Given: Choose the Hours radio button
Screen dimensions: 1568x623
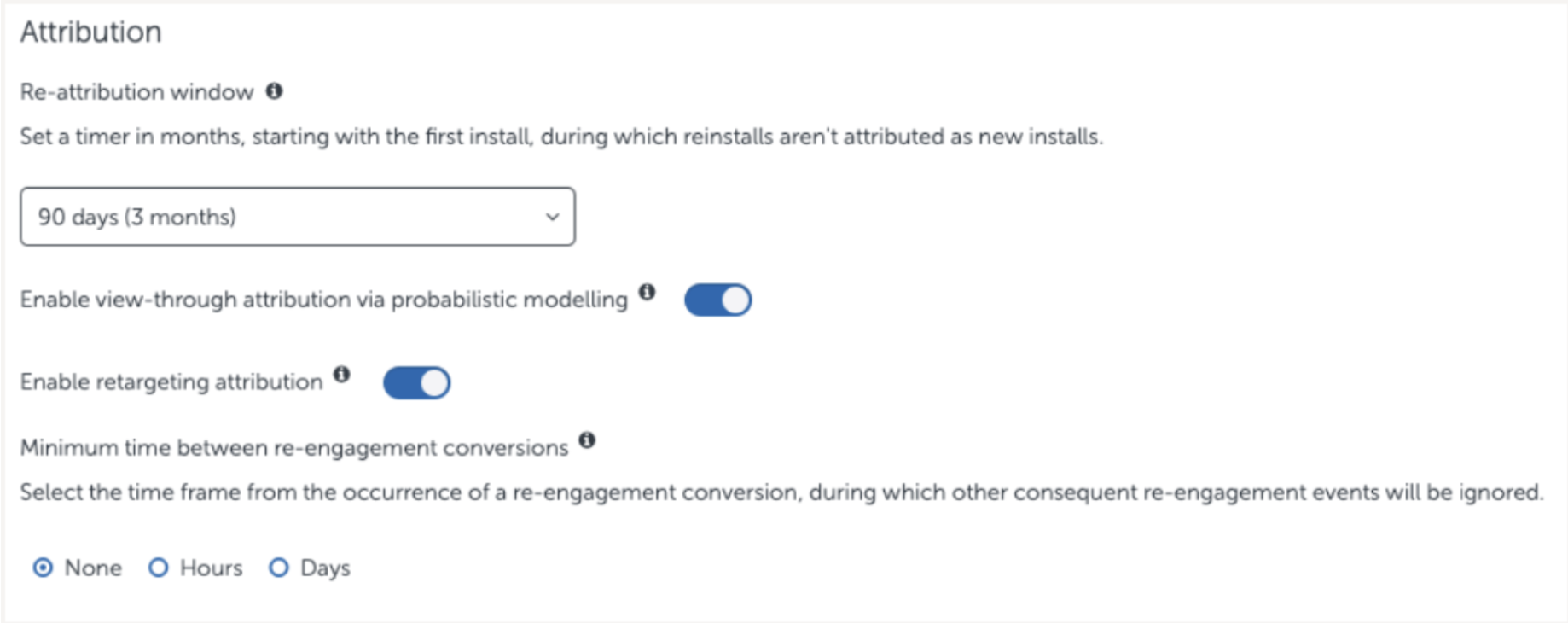Looking at the screenshot, I should [159, 568].
